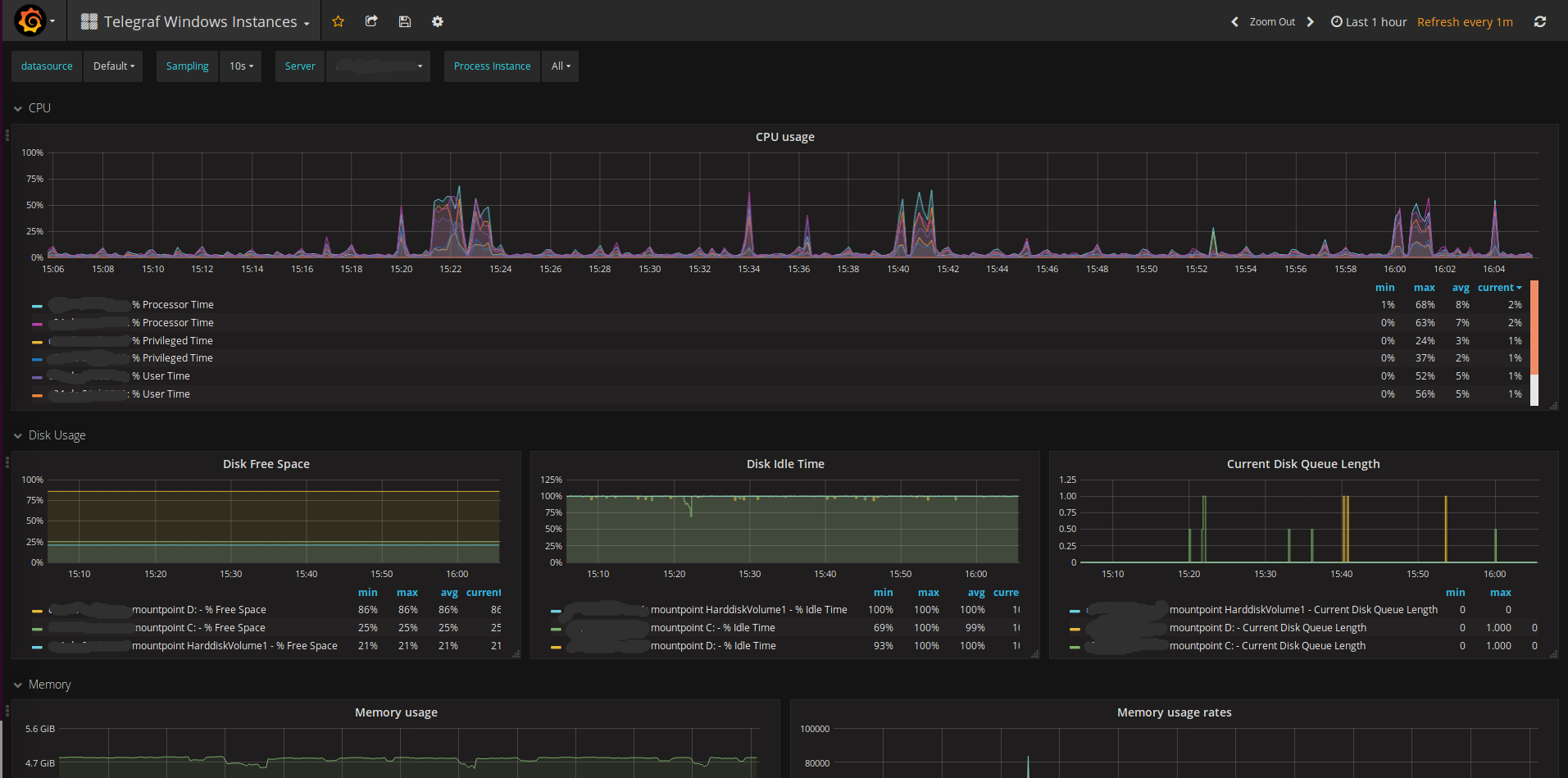1568x778 pixels.
Task: Open the Grafana logo main menu
Action: click(31, 20)
